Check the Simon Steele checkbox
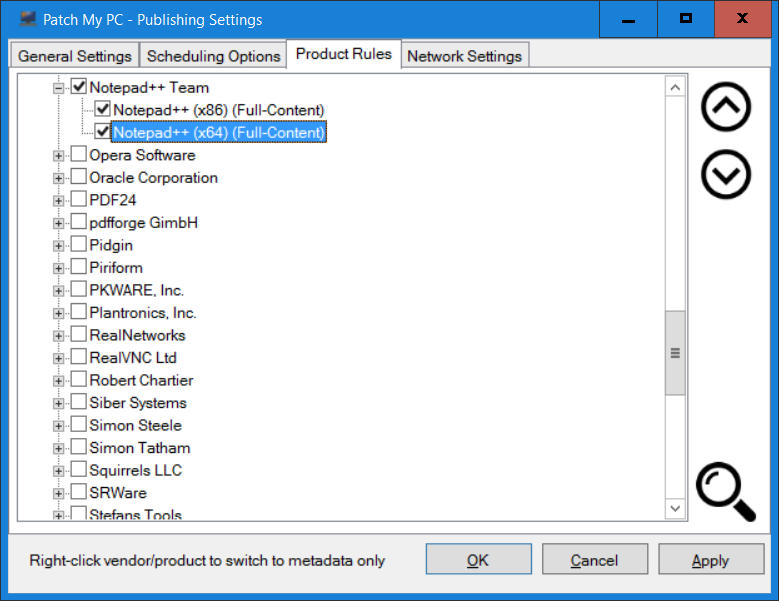The height and width of the screenshot is (601, 779). coord(78,424)
